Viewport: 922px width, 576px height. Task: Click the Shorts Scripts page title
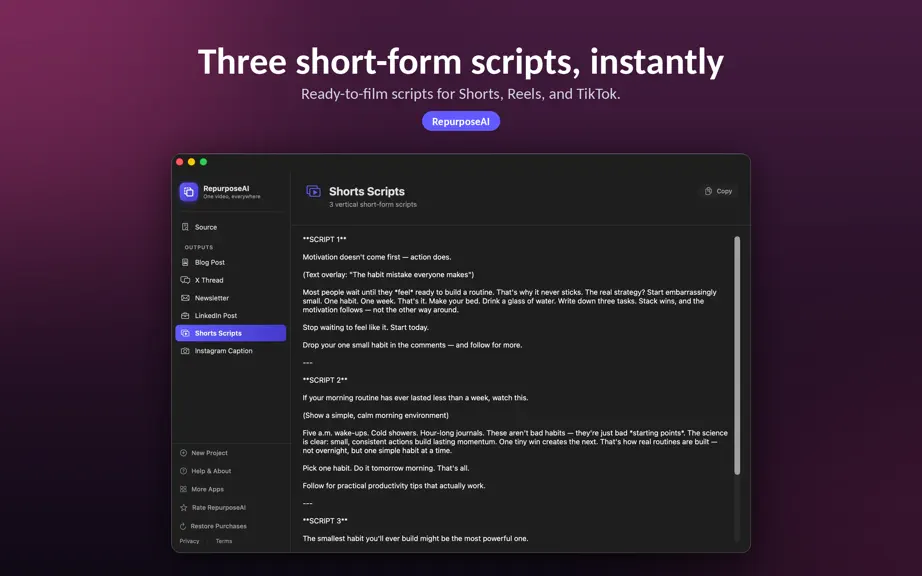367,192
